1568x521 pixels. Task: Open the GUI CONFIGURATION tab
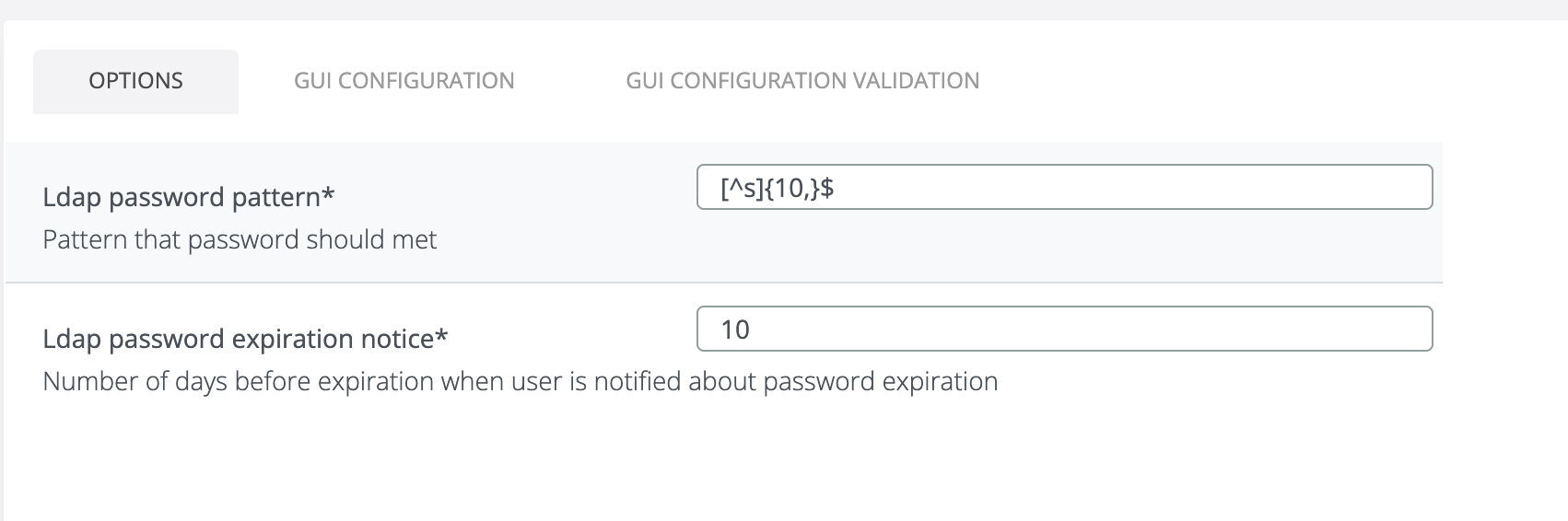(404, 81)
